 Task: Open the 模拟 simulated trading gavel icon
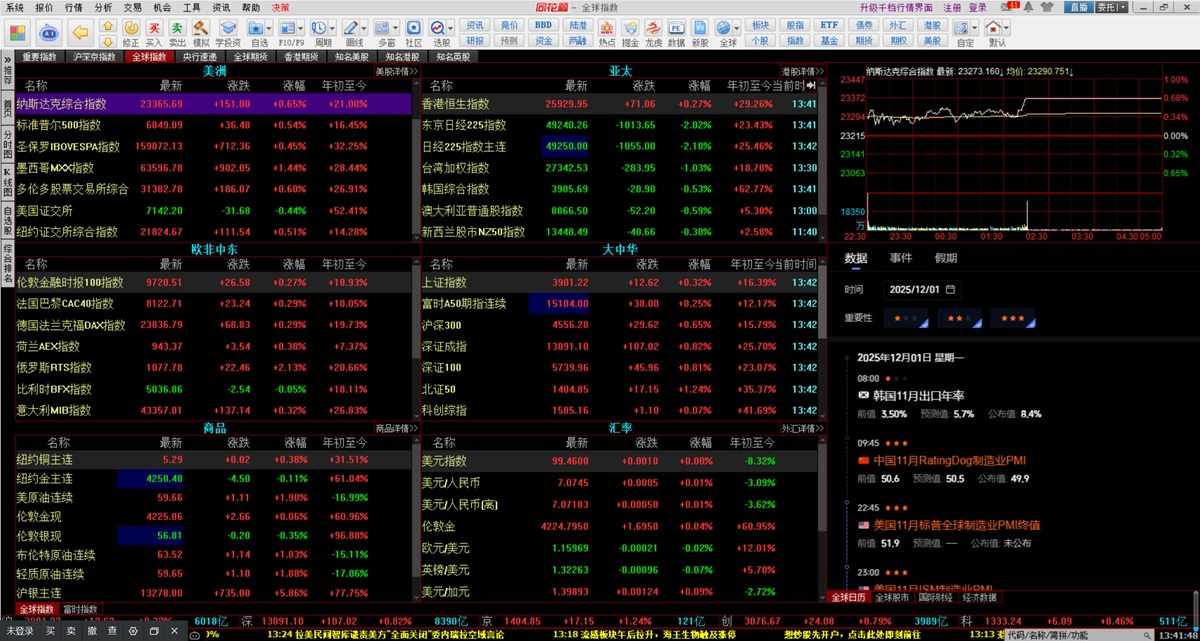coord(201,28)
